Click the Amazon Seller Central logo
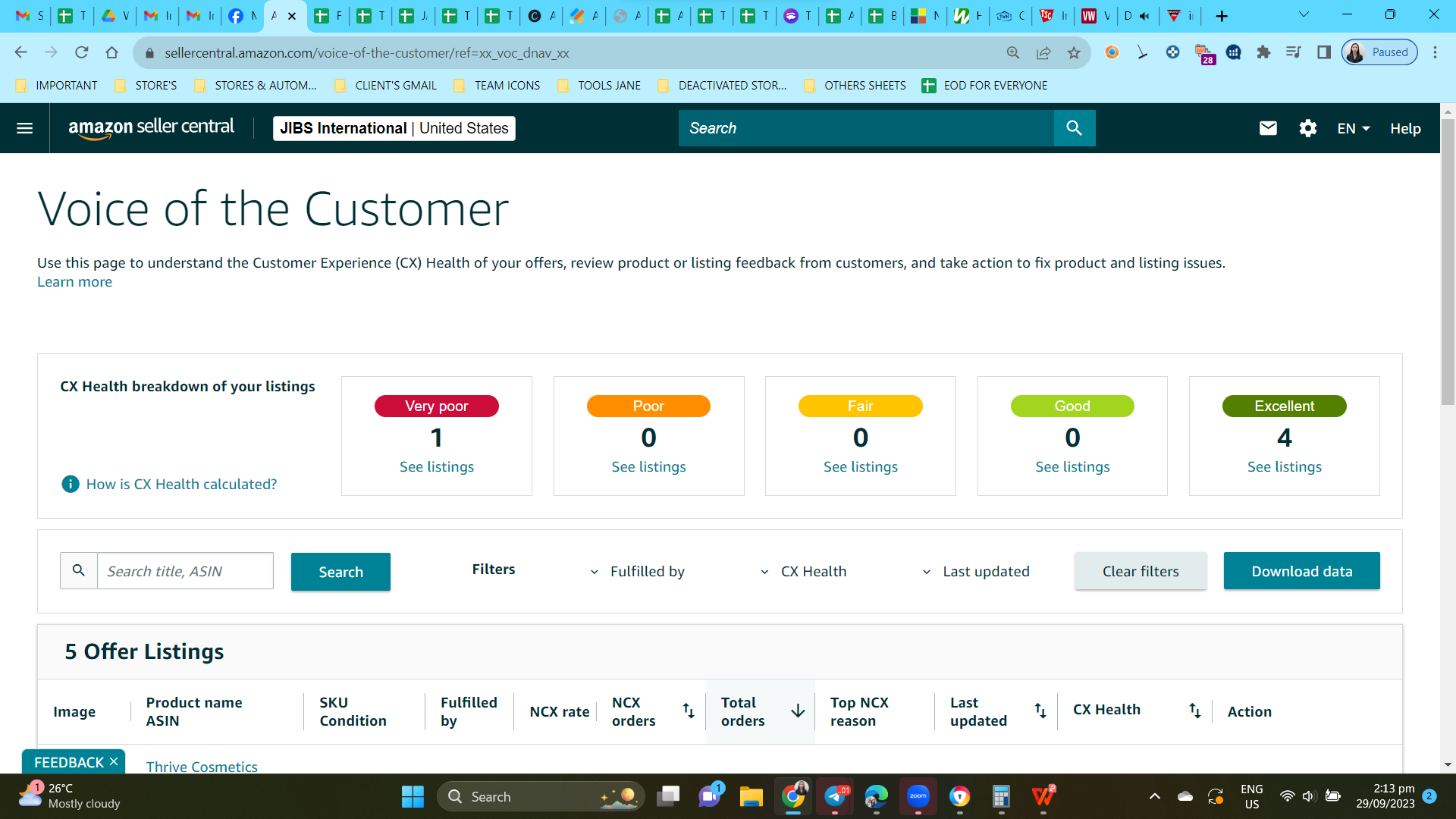The image size is (1456, 819). 151,128
